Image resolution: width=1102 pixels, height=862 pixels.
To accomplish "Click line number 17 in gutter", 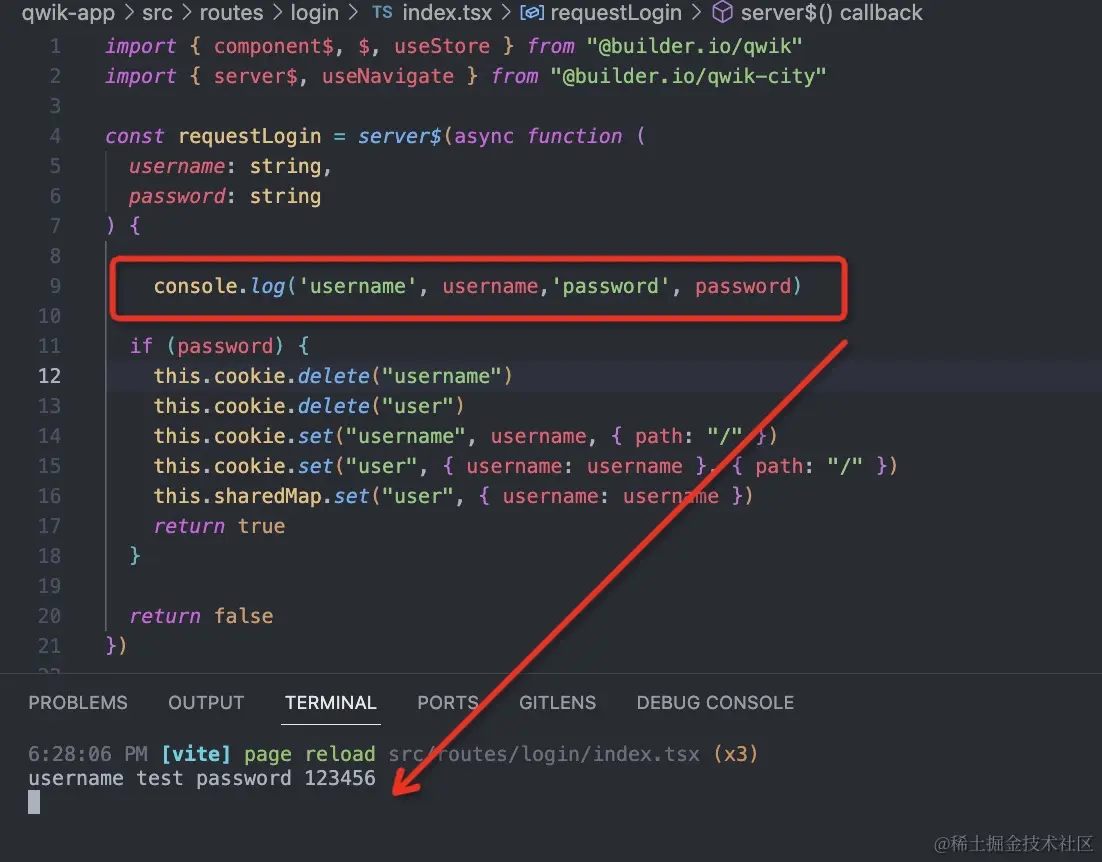I will (49, 526).
